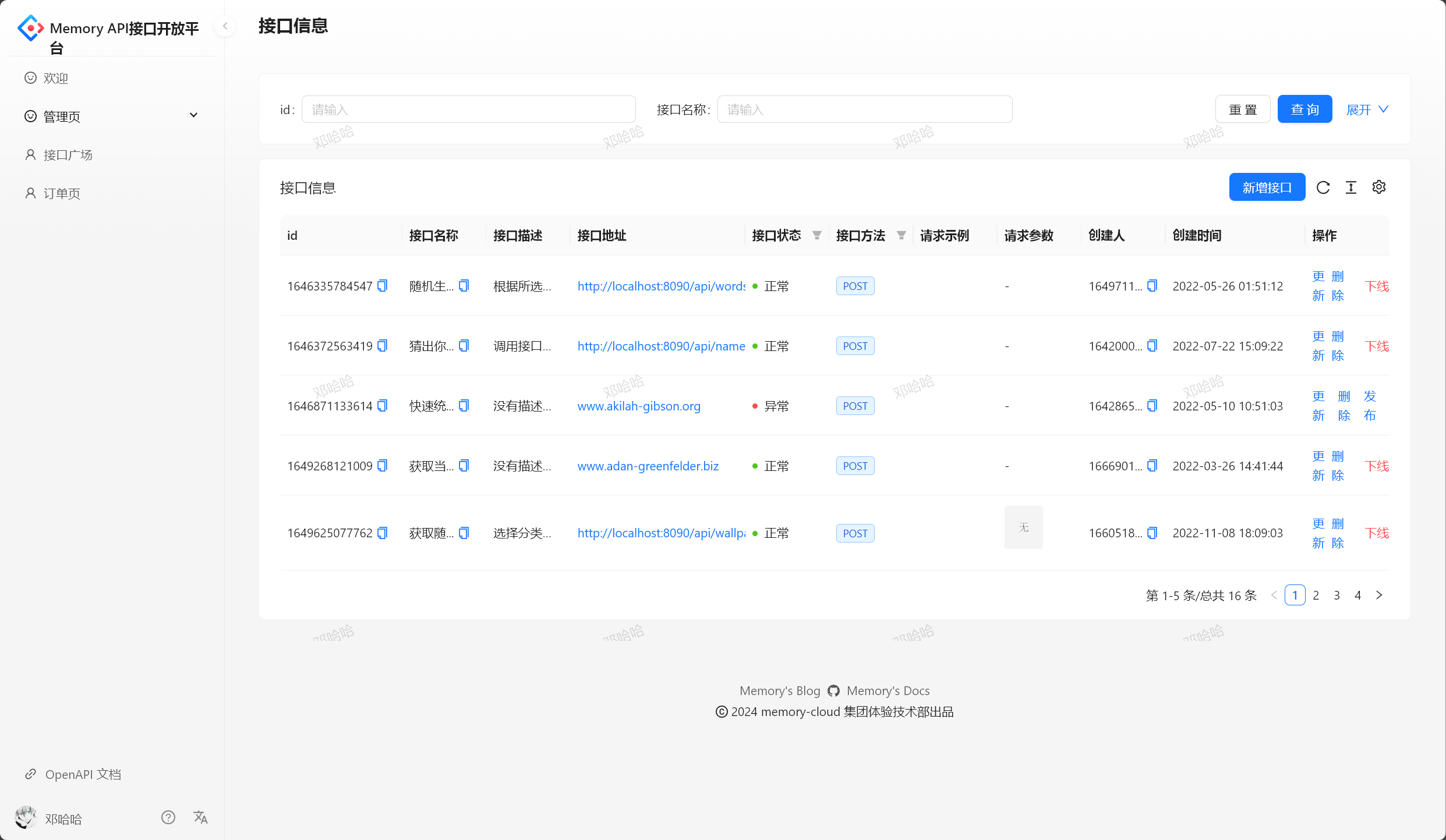The width and height of the screenshot is (1446, 840).
Task: Open link www.adan-greenfelder.biz
Action: click(x=648, y=466)
